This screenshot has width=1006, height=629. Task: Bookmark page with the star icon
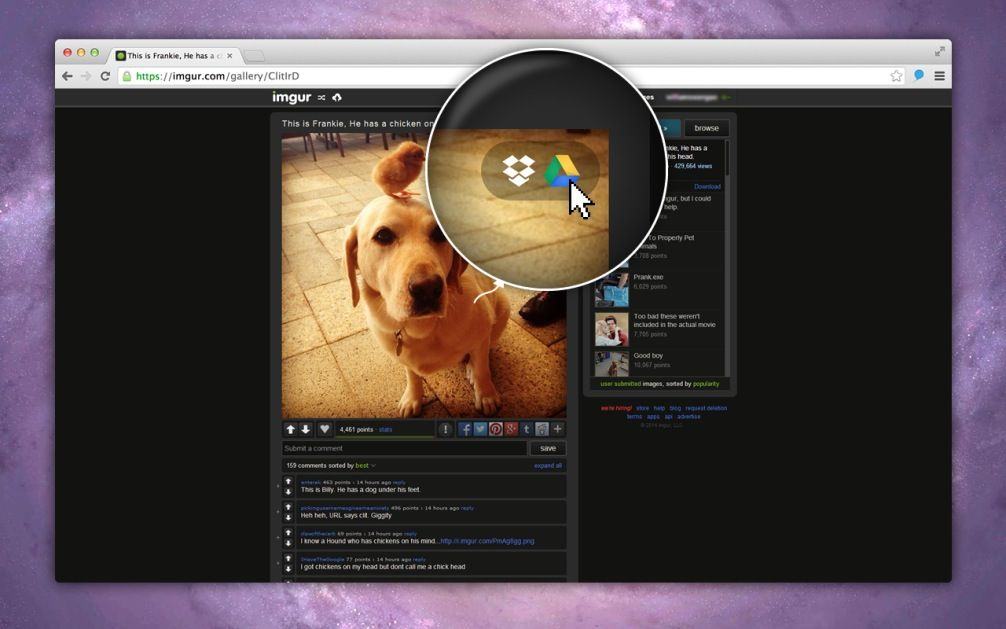pyautogui.click(x=896, y=76)
